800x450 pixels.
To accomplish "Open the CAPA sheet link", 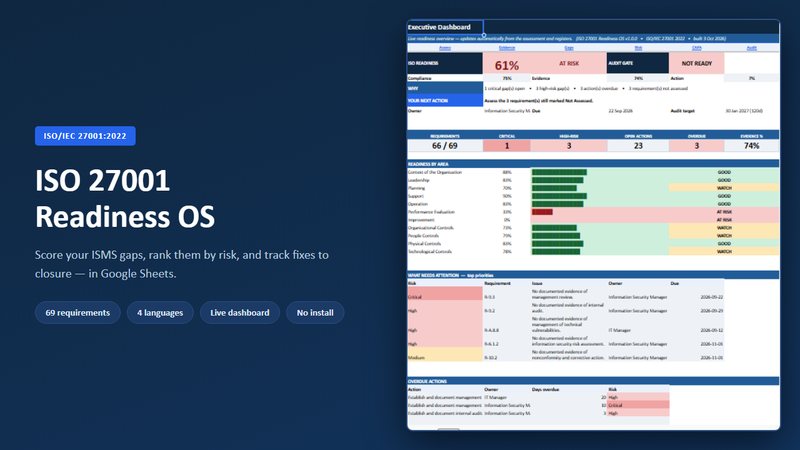I will 696,48.
